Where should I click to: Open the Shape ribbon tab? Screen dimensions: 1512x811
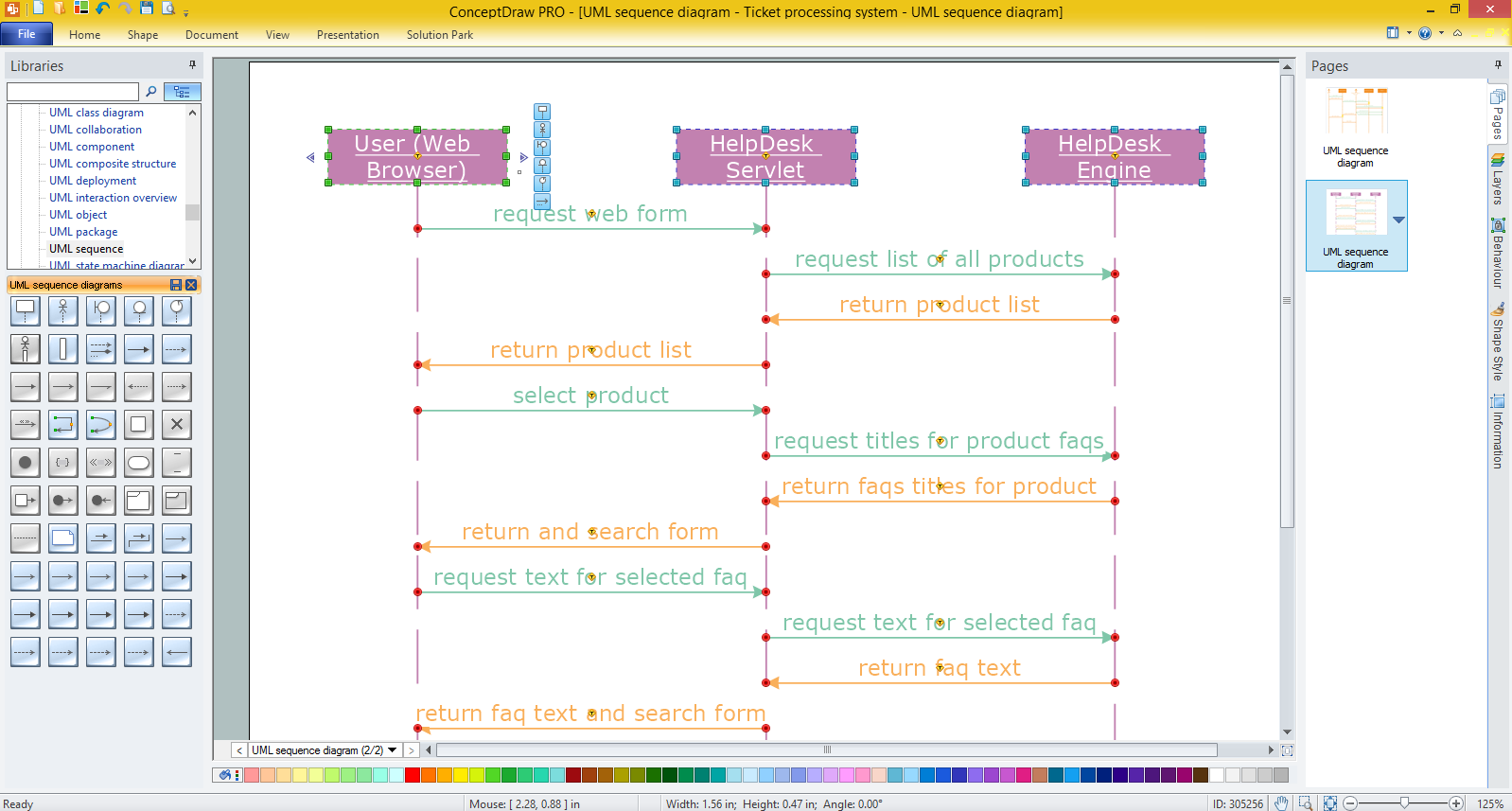pyautogui.click(x=143, y=35)
